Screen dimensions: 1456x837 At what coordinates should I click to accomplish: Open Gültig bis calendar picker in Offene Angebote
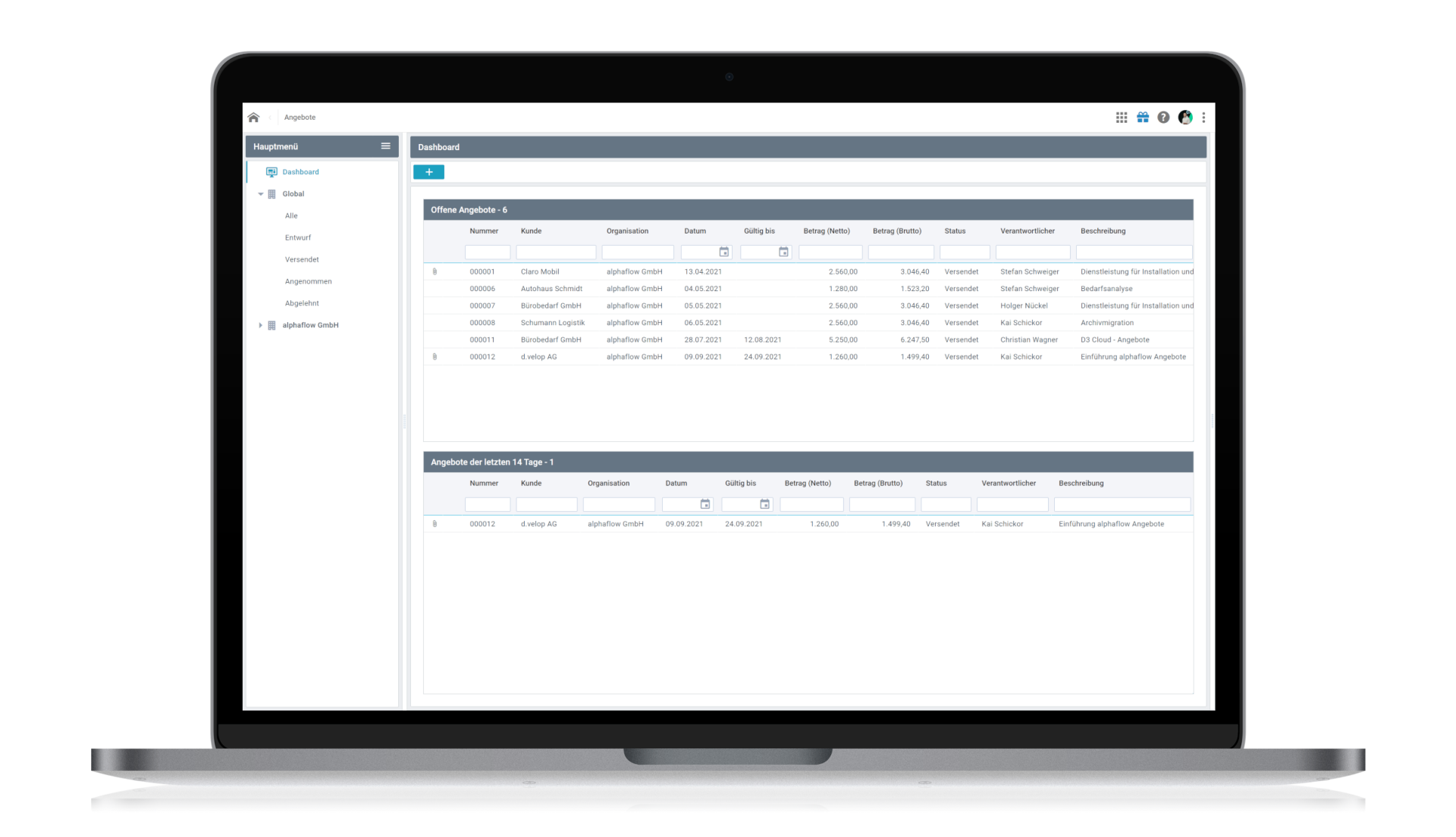[x=783, y=252]
